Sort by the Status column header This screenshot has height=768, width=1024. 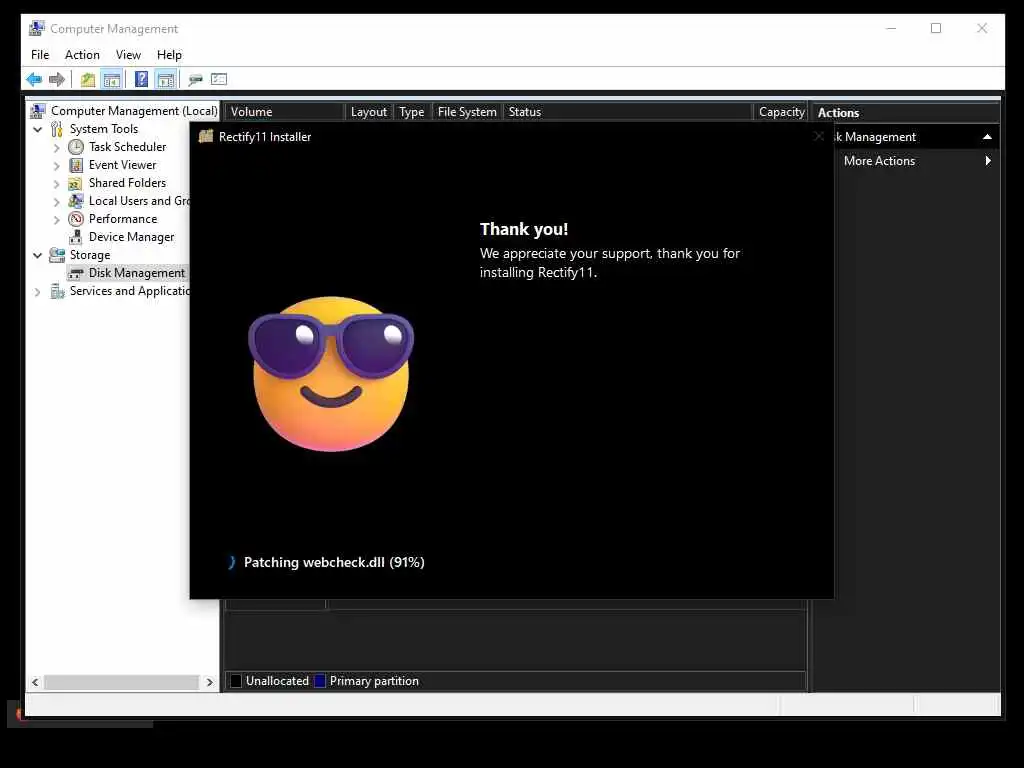click(x=627, y=112)
